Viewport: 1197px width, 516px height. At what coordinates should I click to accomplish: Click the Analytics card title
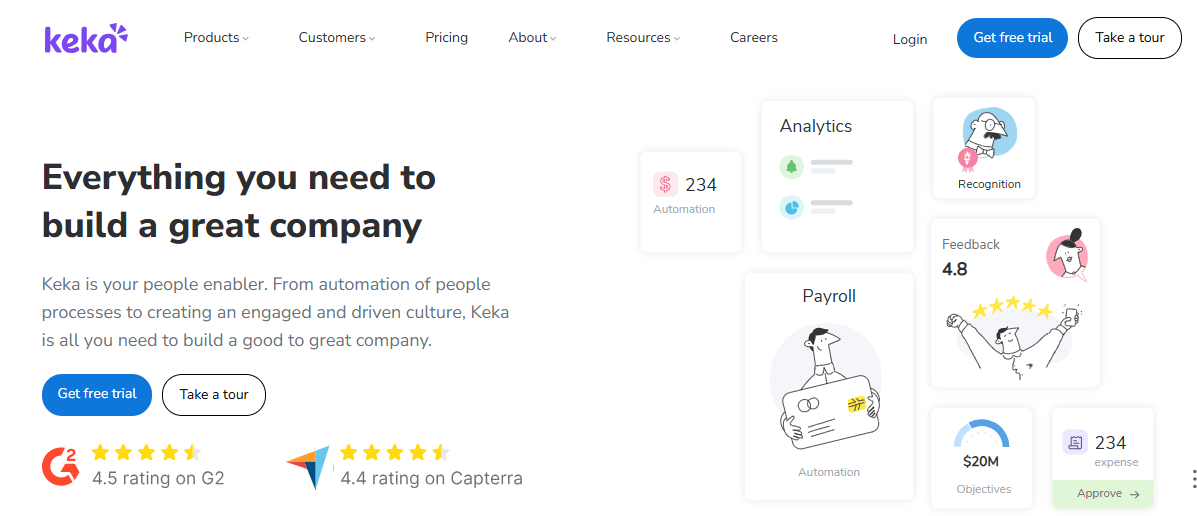[x=815, y=126]
